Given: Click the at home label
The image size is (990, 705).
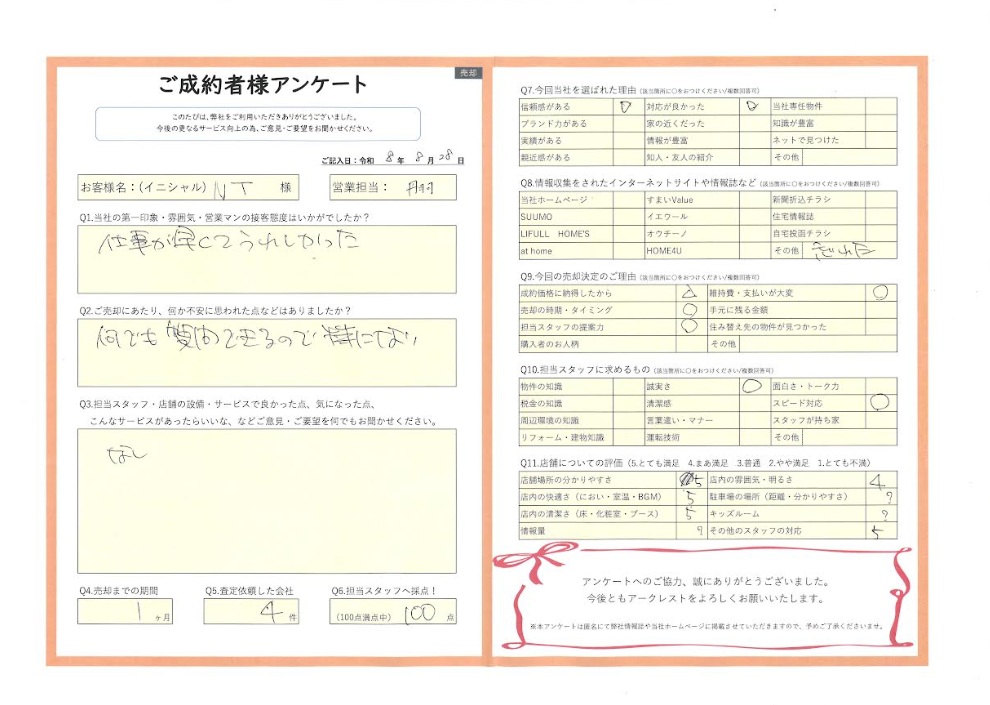Looking at the screenshot, I should [x=536, y=251].
